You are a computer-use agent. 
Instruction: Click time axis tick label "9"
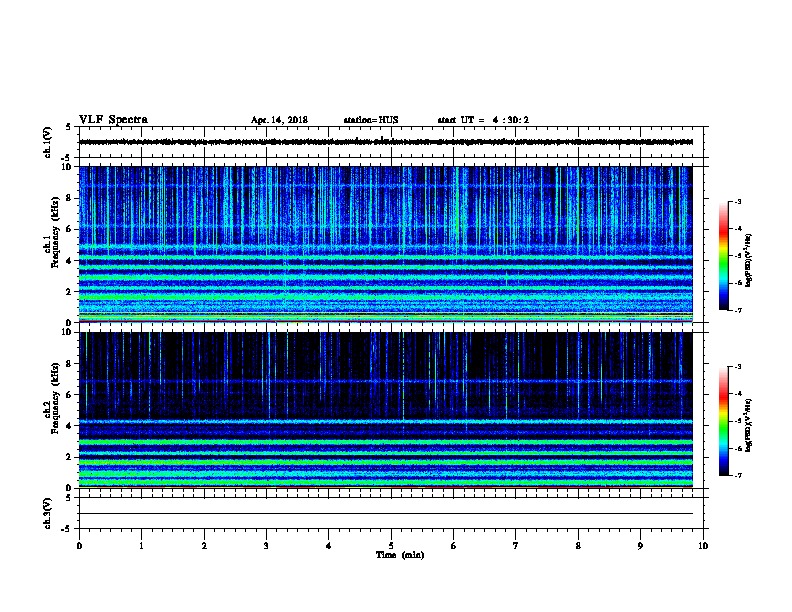tap(640, 546)
